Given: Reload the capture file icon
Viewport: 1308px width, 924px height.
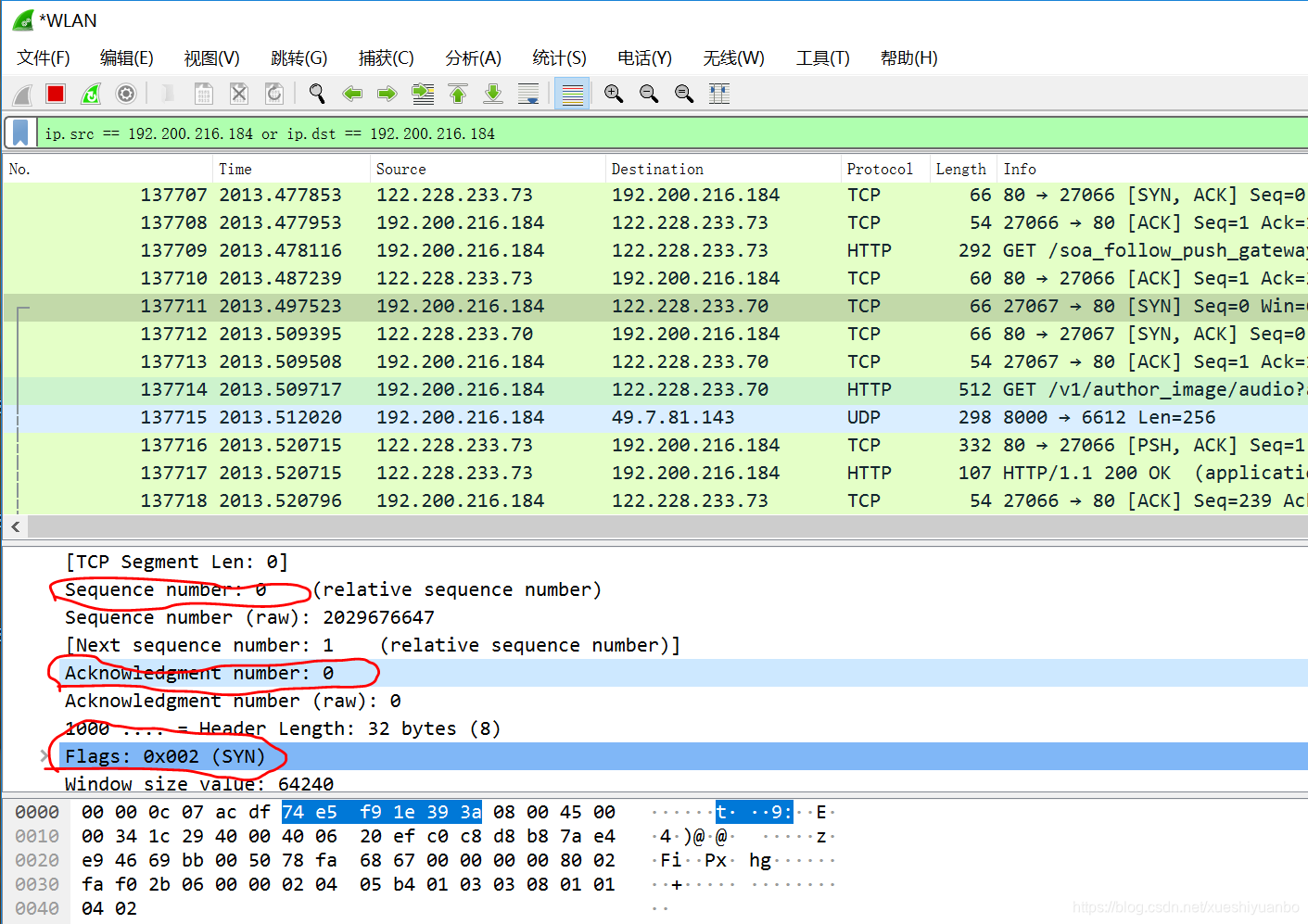Looking at the screenshot, I should pyautogui.click(x=273, y=94).
